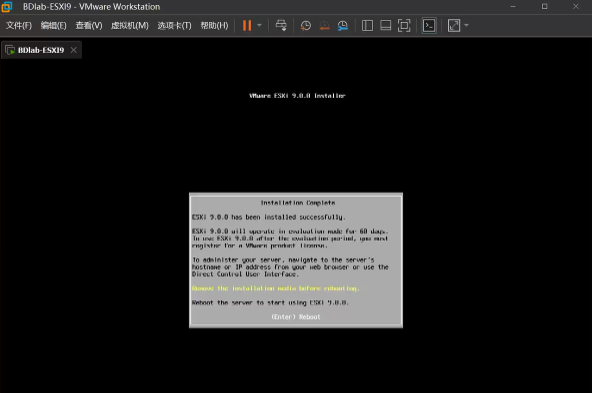Click 'Reboot the server to start using' line
The width and height of the screenshot is (592, 393).
click(x=270, y=303)
